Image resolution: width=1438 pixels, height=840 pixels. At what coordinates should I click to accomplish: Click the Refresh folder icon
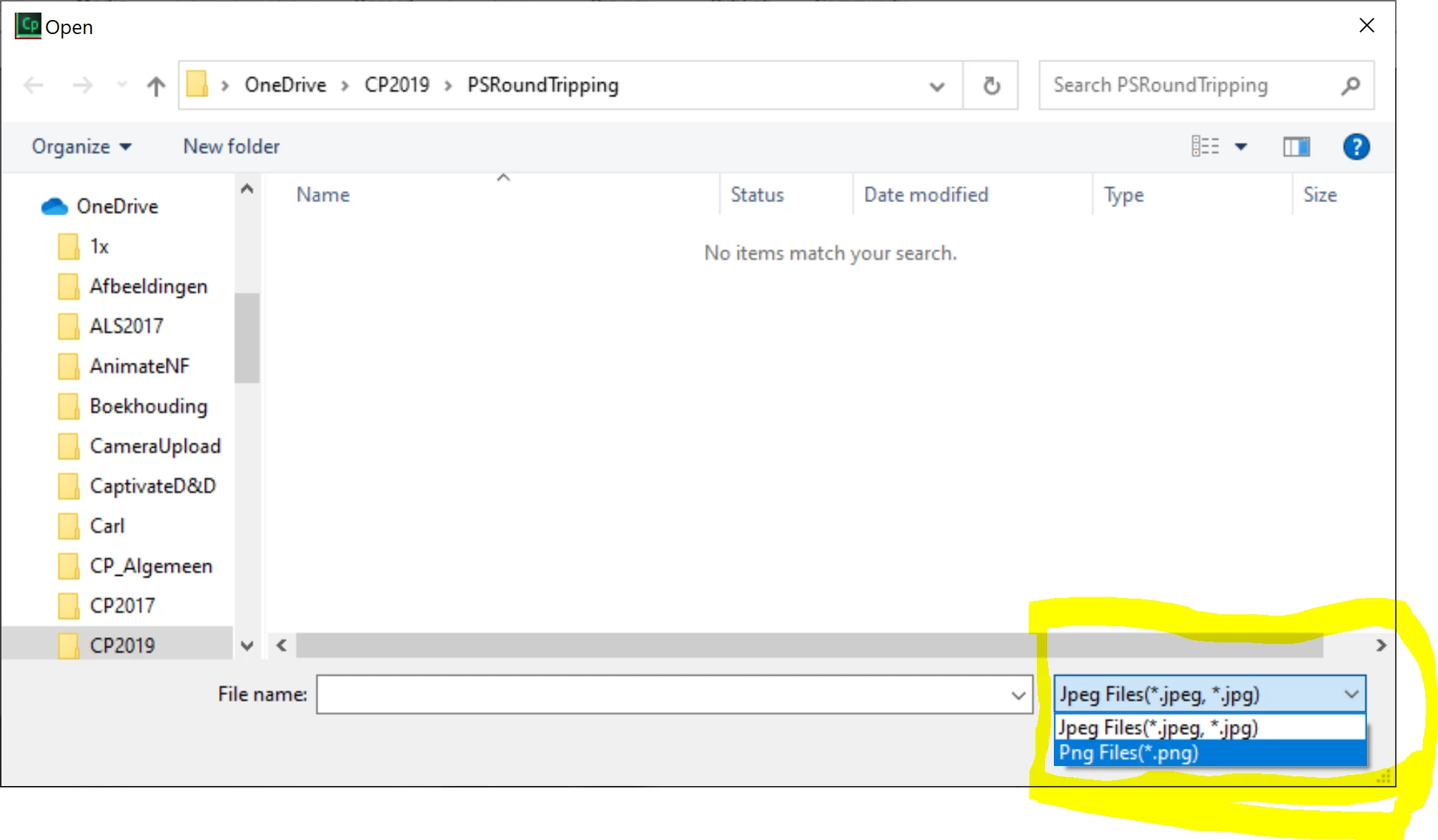coord(991,86)
